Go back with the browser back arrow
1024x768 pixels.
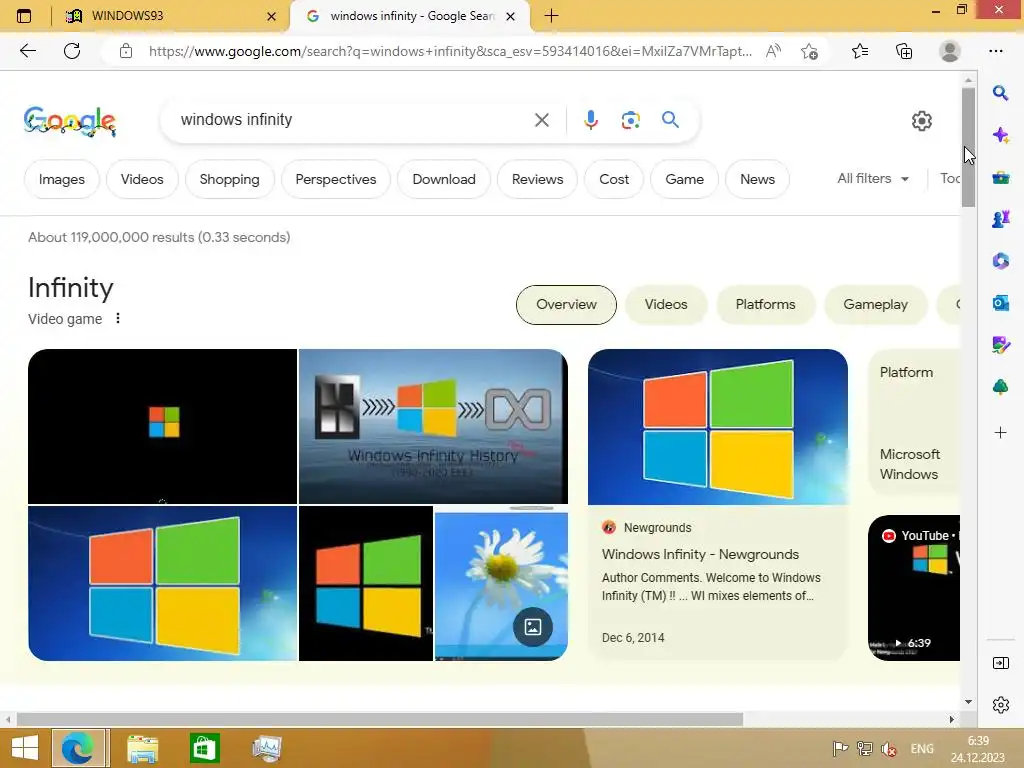28,51
